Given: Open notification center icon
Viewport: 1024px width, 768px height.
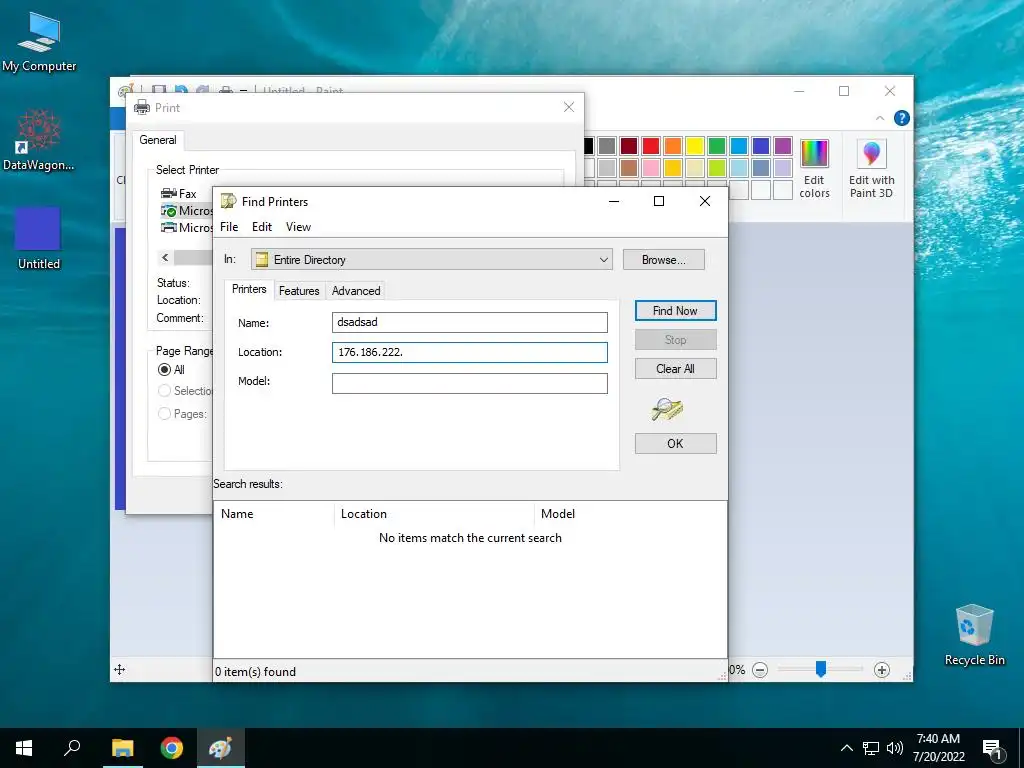Looking at the screenshot, I should coord(993,750).
